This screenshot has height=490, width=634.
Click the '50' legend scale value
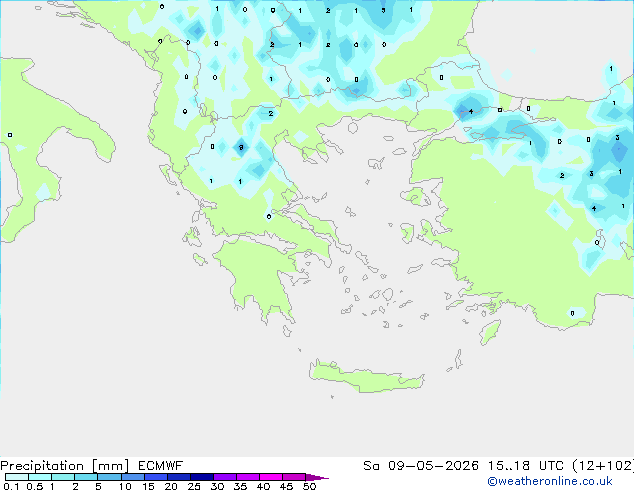pos(309,486)
